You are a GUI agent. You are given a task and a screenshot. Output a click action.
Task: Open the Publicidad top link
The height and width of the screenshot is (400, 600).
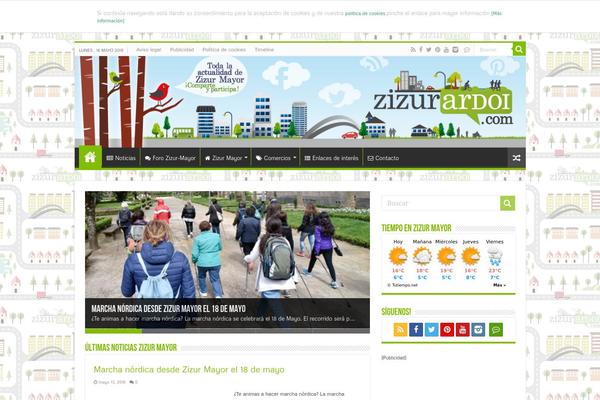pyautogui.click(x=182, y=50)
